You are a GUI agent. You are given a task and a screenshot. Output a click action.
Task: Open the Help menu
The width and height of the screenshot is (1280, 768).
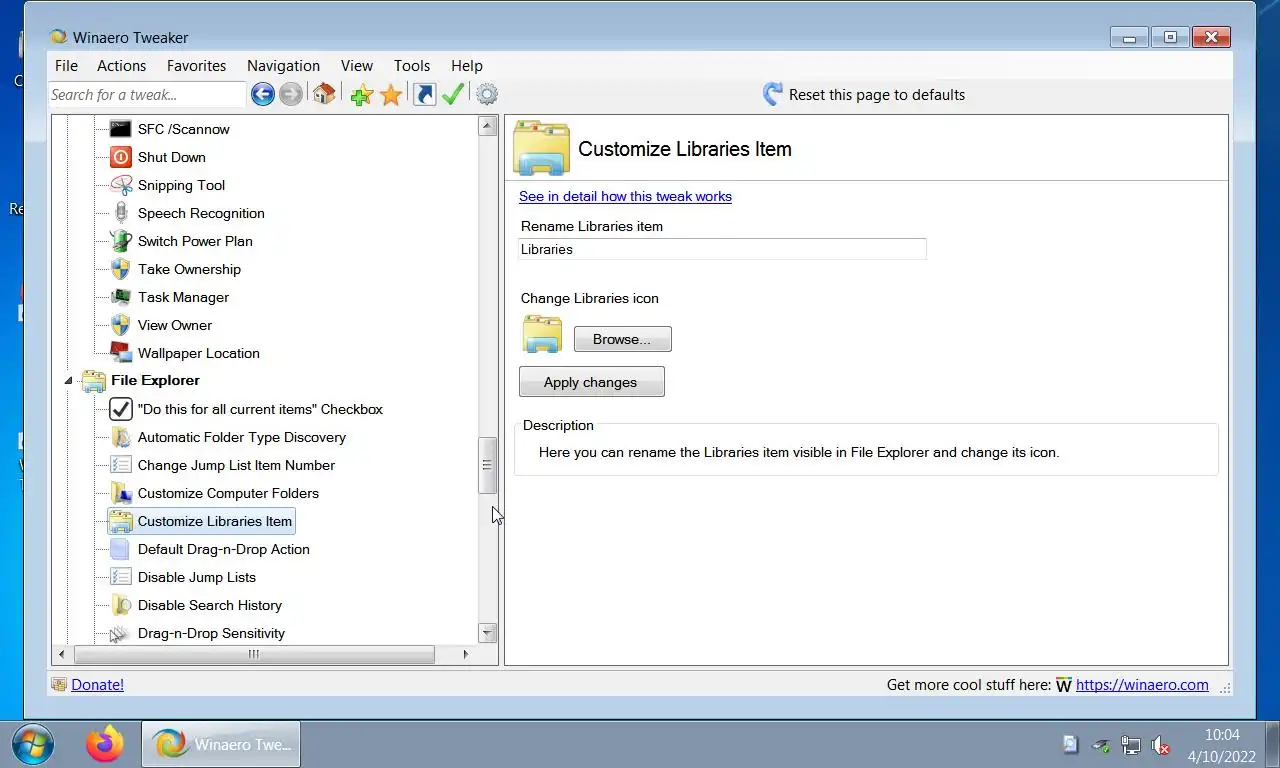coord(467,66)
